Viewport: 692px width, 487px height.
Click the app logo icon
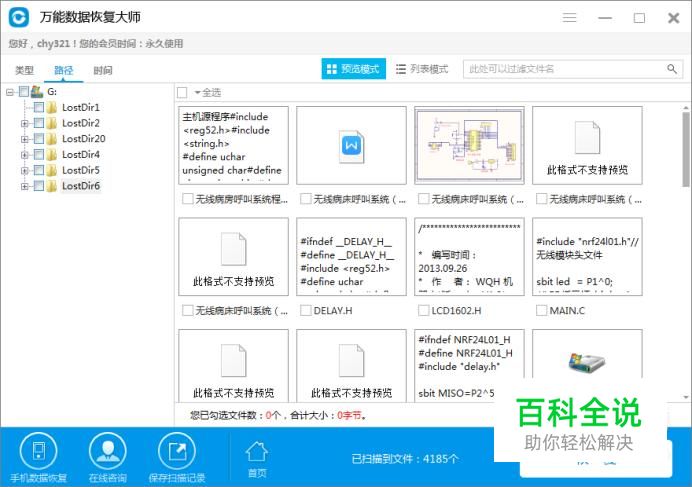click(x=19, y=18)
